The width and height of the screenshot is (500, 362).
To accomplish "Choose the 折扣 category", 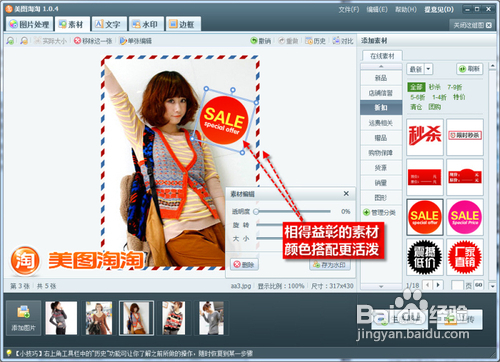I will pyautogui.click(x=381, y=107).
